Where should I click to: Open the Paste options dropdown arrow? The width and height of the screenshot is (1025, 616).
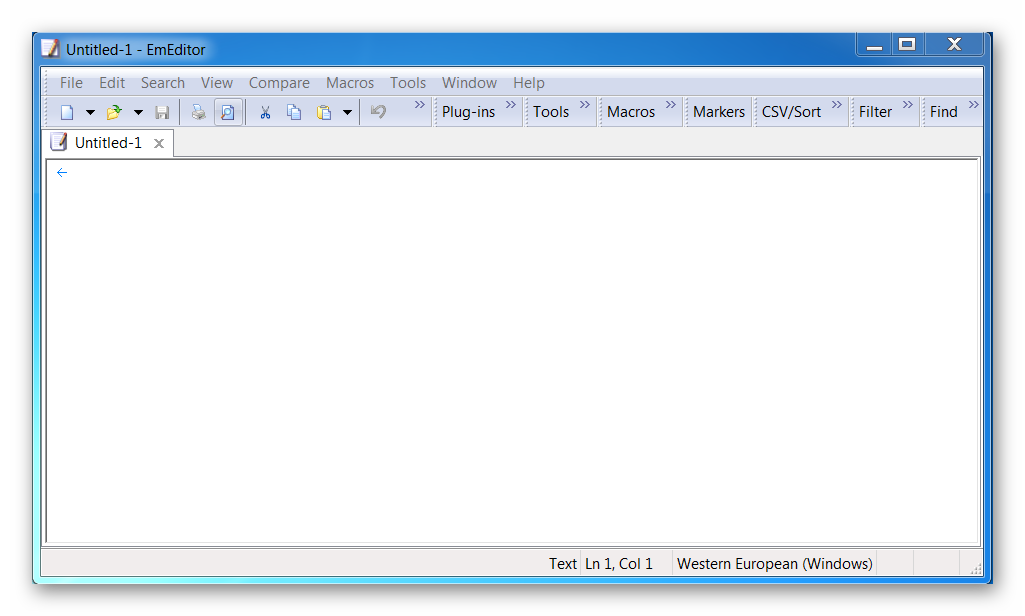pyautogui.click(x=347, y=112)
